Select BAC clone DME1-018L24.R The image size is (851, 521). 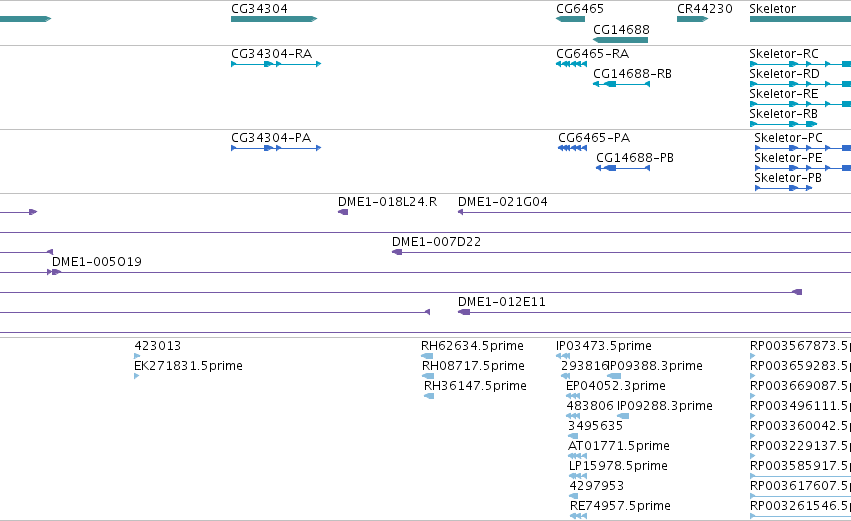tap(387, 202)
